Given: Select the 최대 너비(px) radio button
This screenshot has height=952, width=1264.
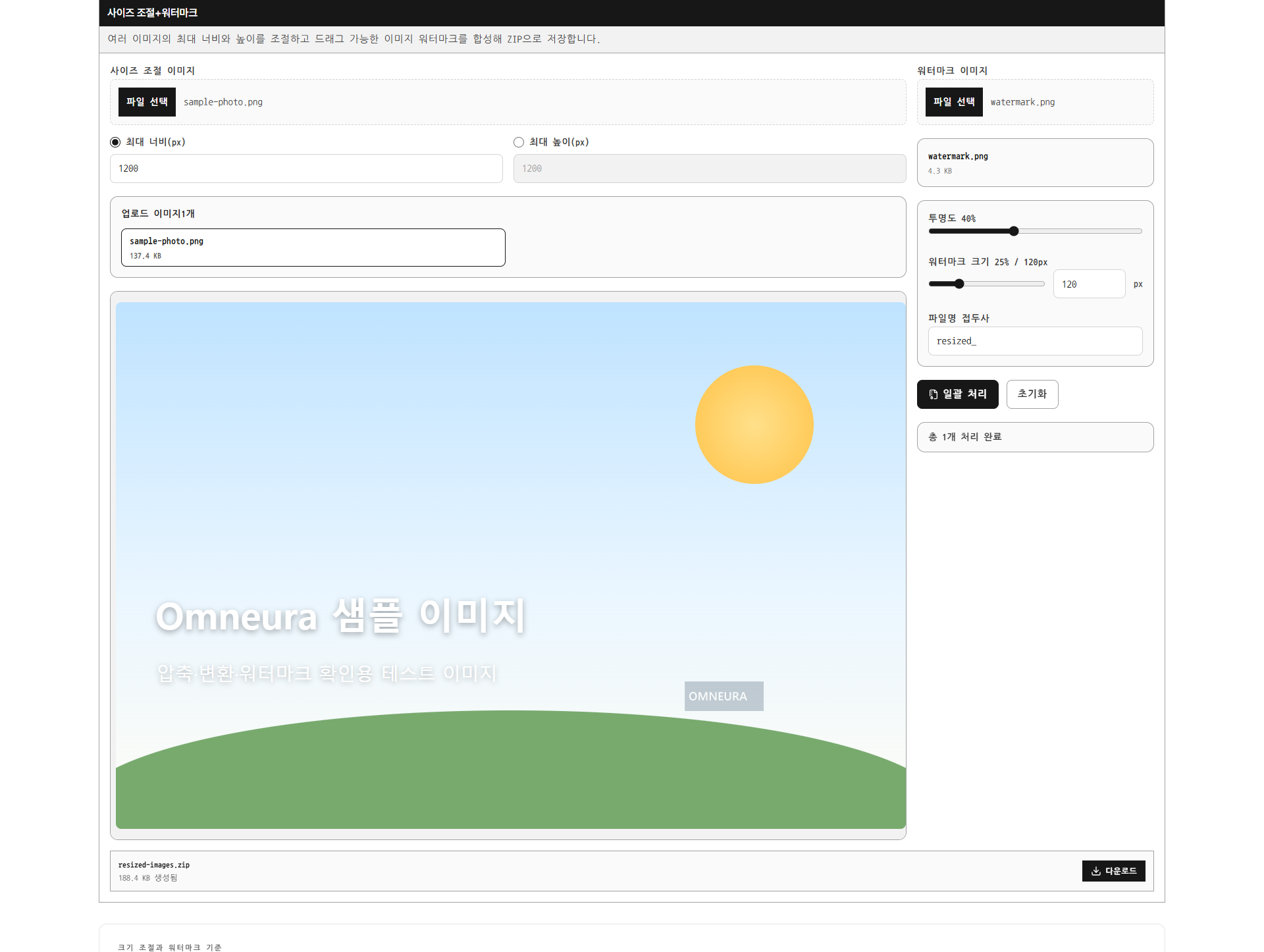Looking at the screenshot, I should point(115,142).
